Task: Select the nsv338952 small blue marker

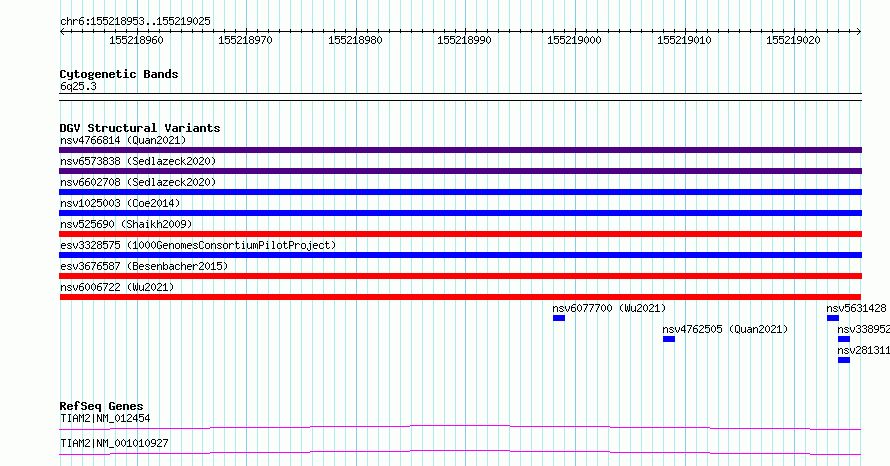Action: pyautogui.click(x=844, y=339)
